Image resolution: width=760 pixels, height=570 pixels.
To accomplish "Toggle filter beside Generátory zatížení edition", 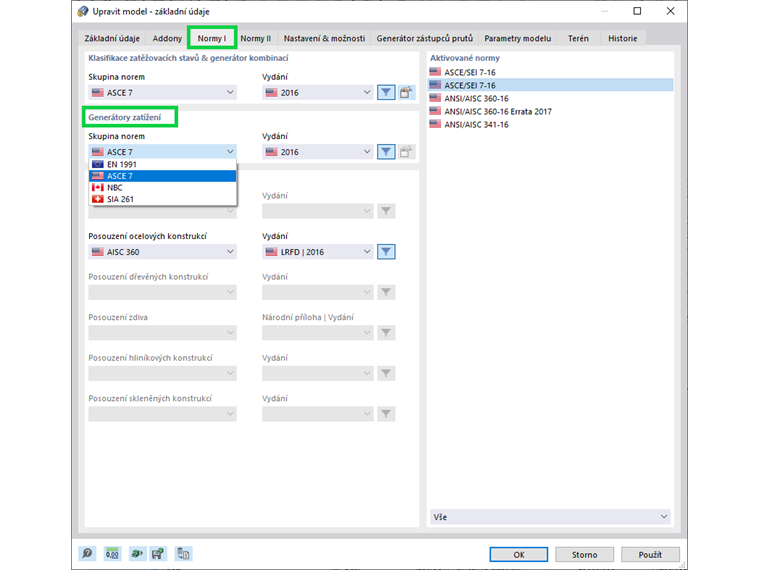I will pyautogui.click(x=386, y=152).
